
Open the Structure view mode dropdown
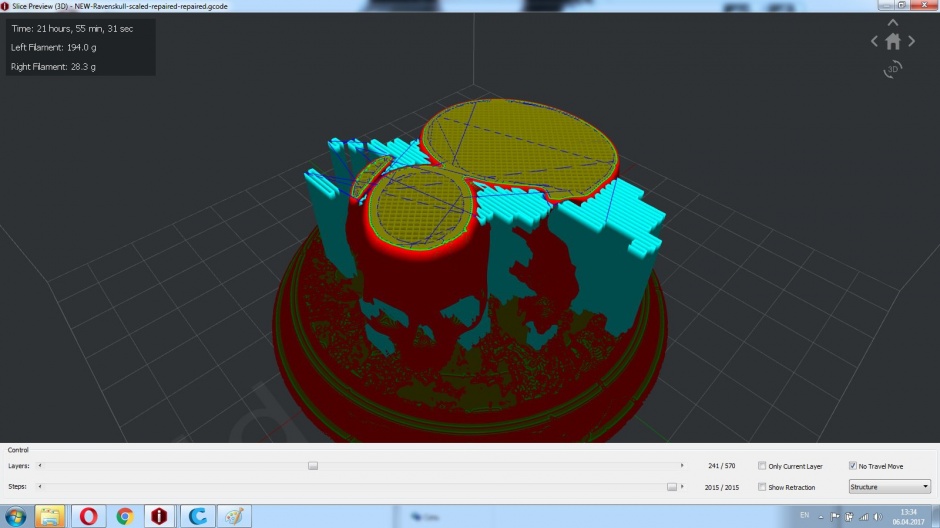[x=890, y=487]
